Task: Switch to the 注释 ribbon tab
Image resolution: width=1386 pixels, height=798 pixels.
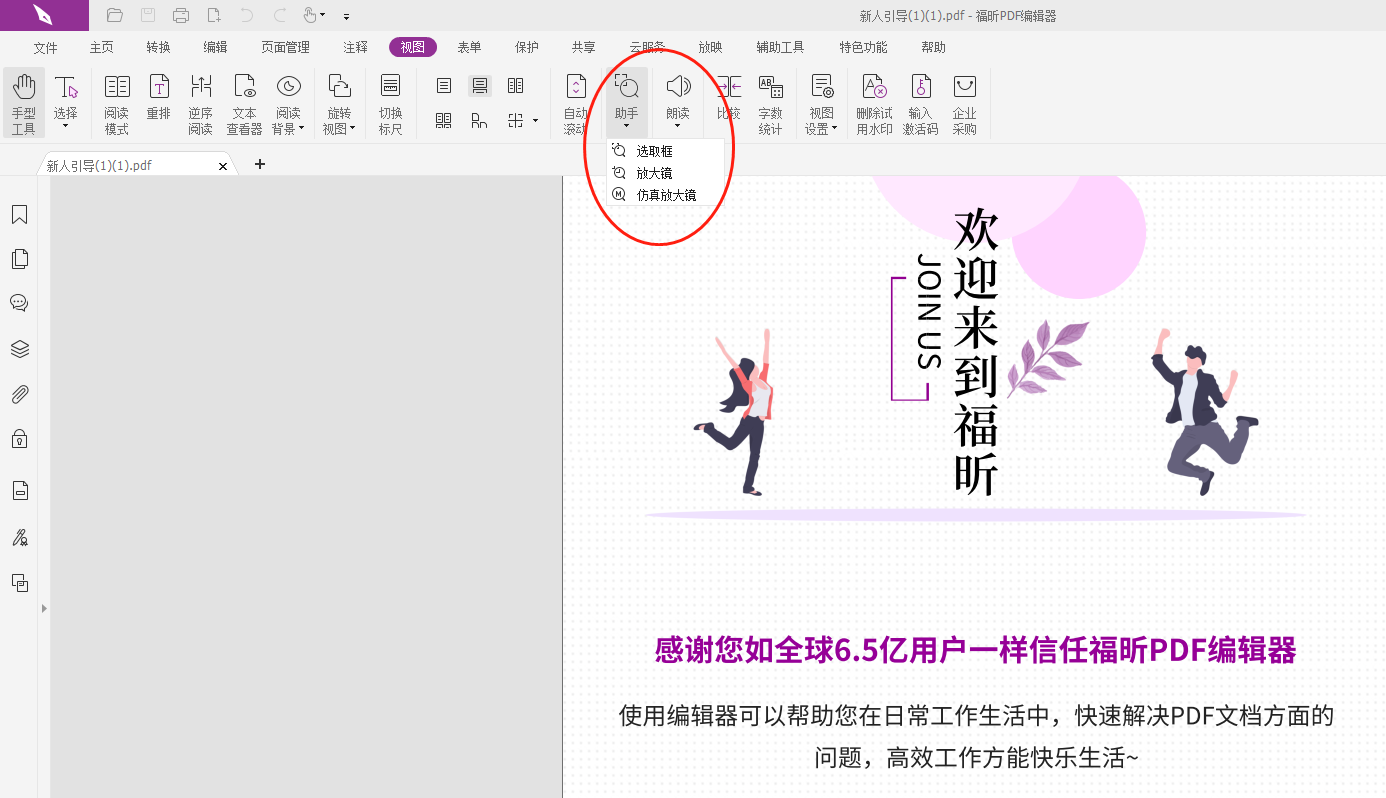Action: (x=354, y=46)
